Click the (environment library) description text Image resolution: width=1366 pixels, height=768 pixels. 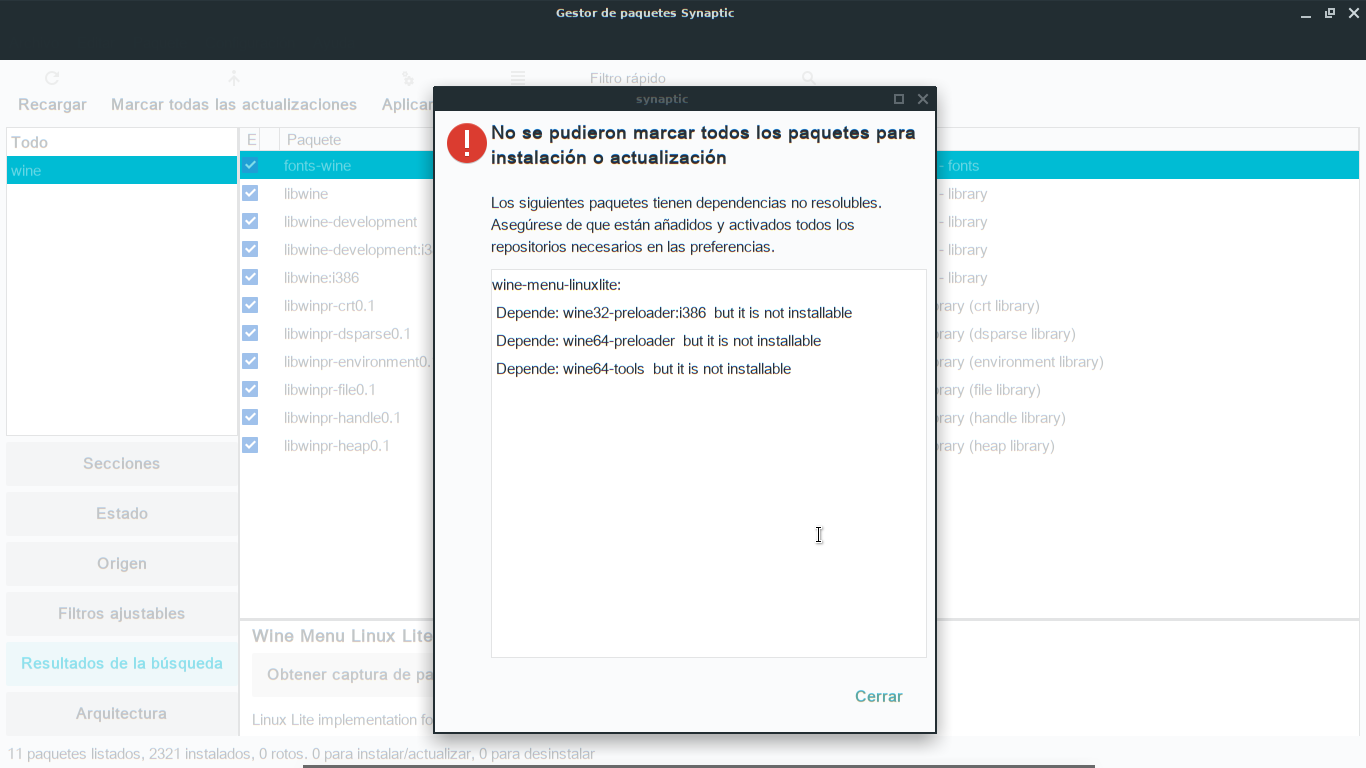coord(1036,361)
